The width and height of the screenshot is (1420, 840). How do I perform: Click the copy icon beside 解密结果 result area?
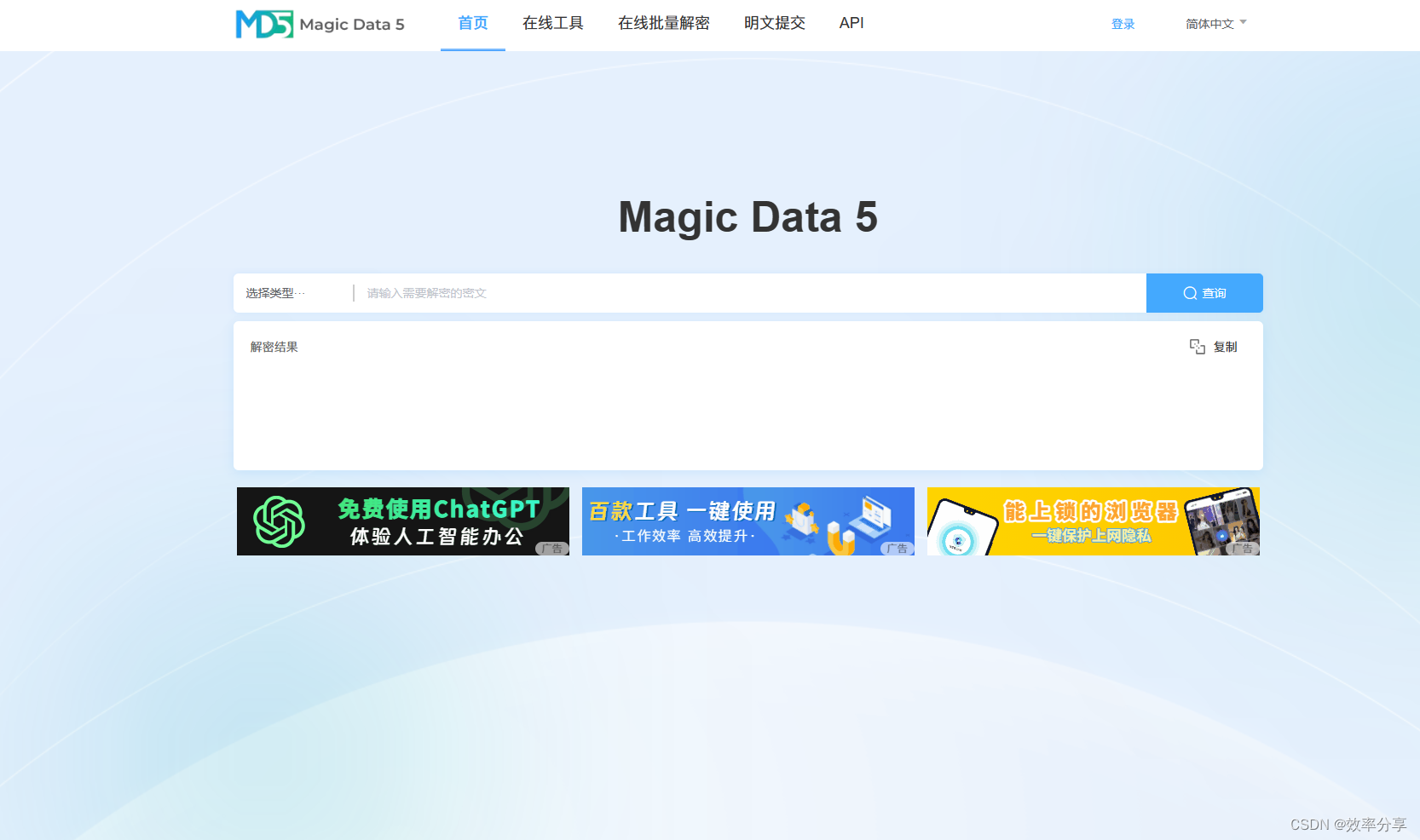[x=1198, y=347]
